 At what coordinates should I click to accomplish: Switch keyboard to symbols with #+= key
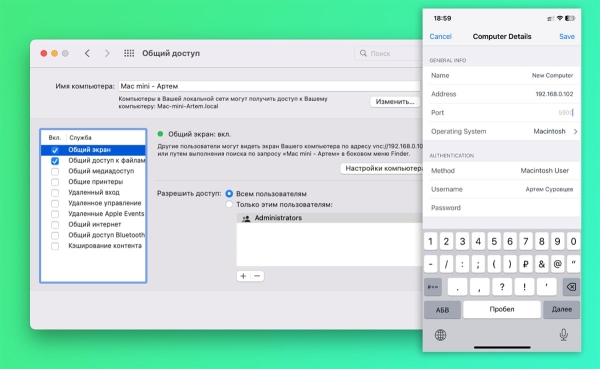433,287
